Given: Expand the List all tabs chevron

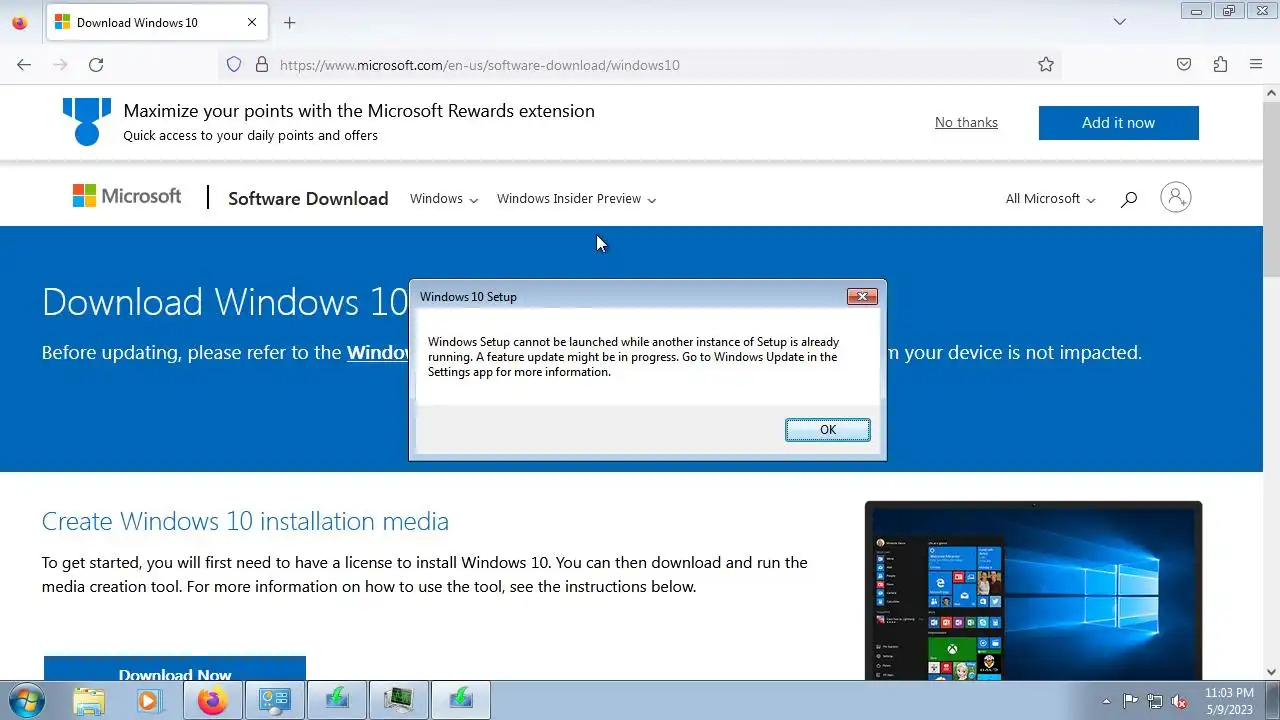Looking at the screenshot, I should pyautogui.click(x=1120, y=22).
